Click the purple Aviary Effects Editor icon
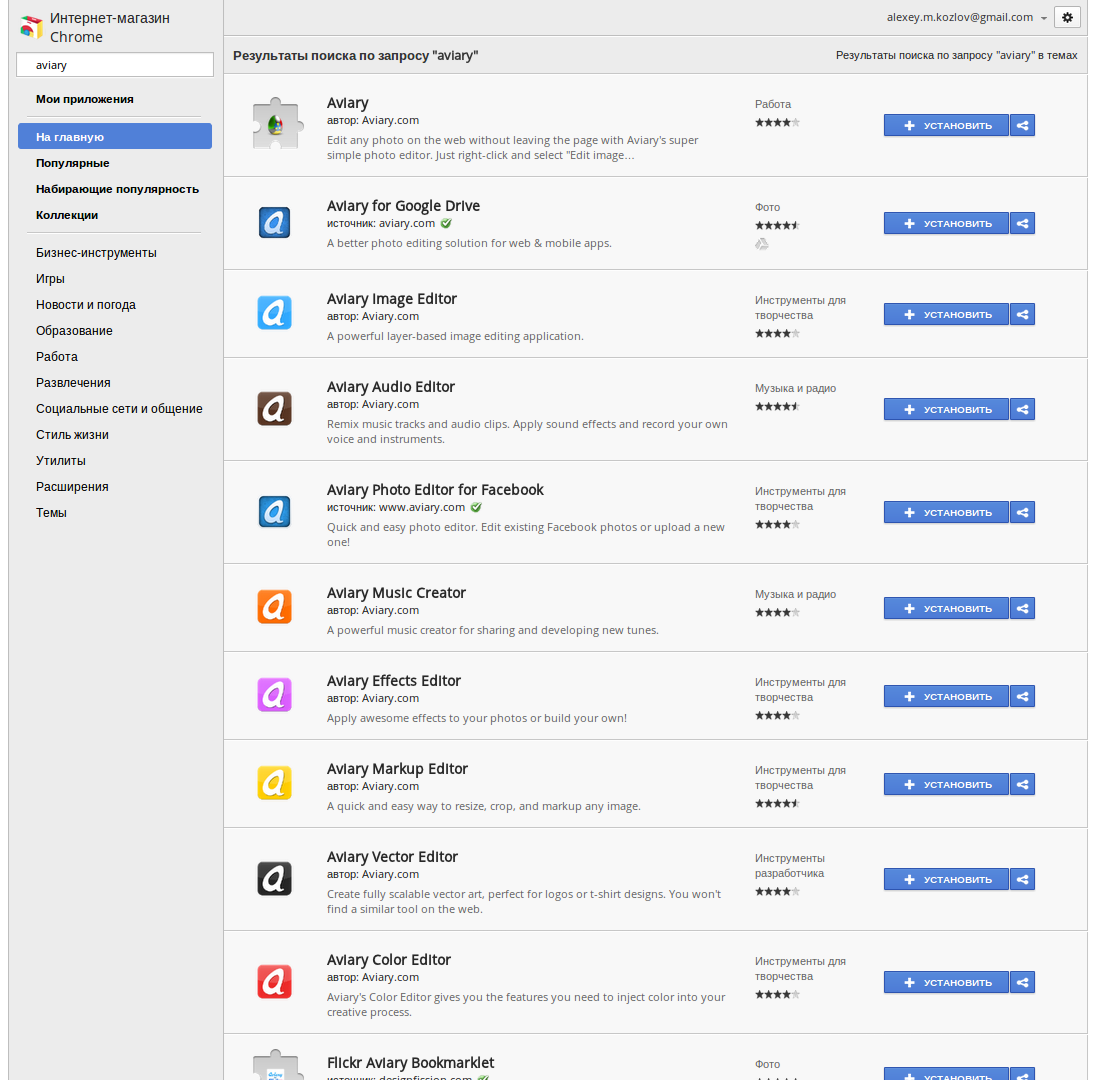The image size is (1096, 1080). (x=274, y=695)
